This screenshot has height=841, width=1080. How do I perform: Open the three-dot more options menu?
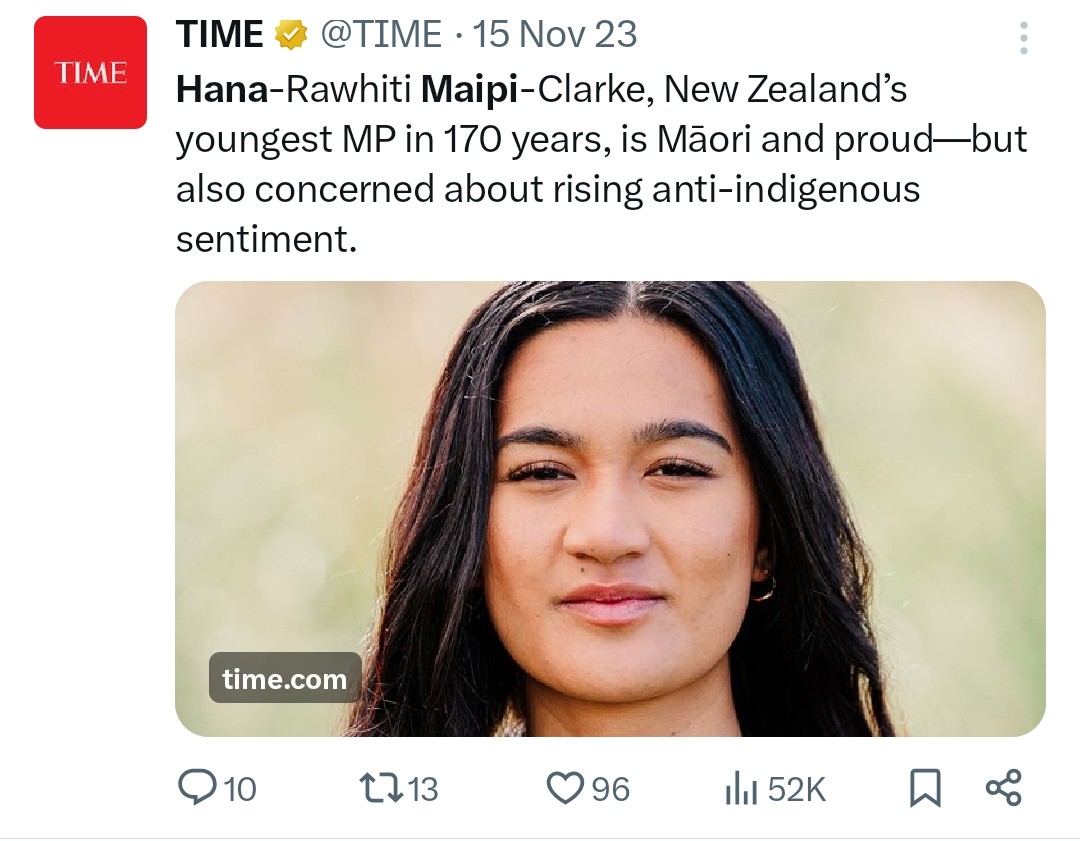click(1023, 37)
